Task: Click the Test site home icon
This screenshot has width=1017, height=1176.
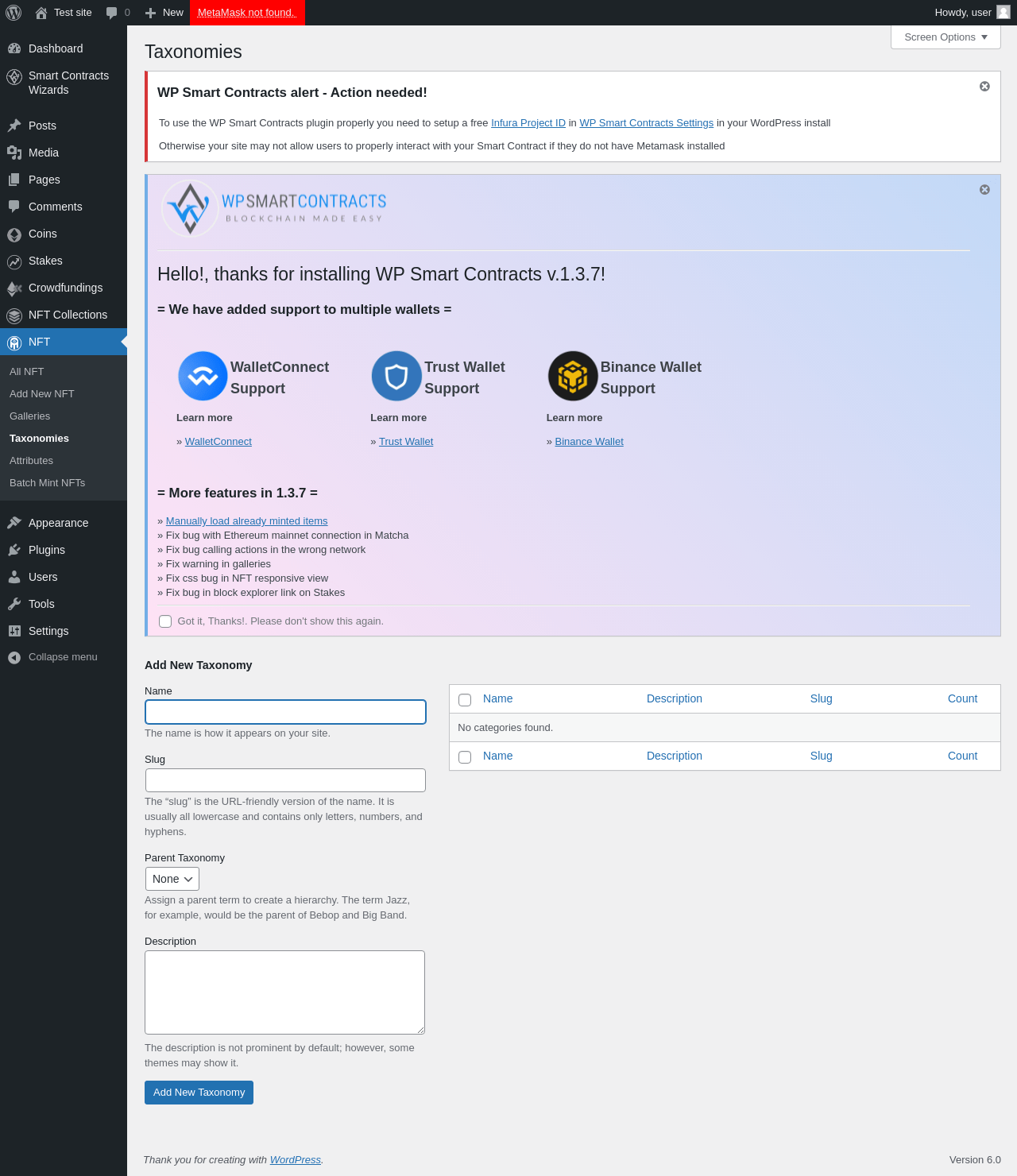Action: (41, 13)
